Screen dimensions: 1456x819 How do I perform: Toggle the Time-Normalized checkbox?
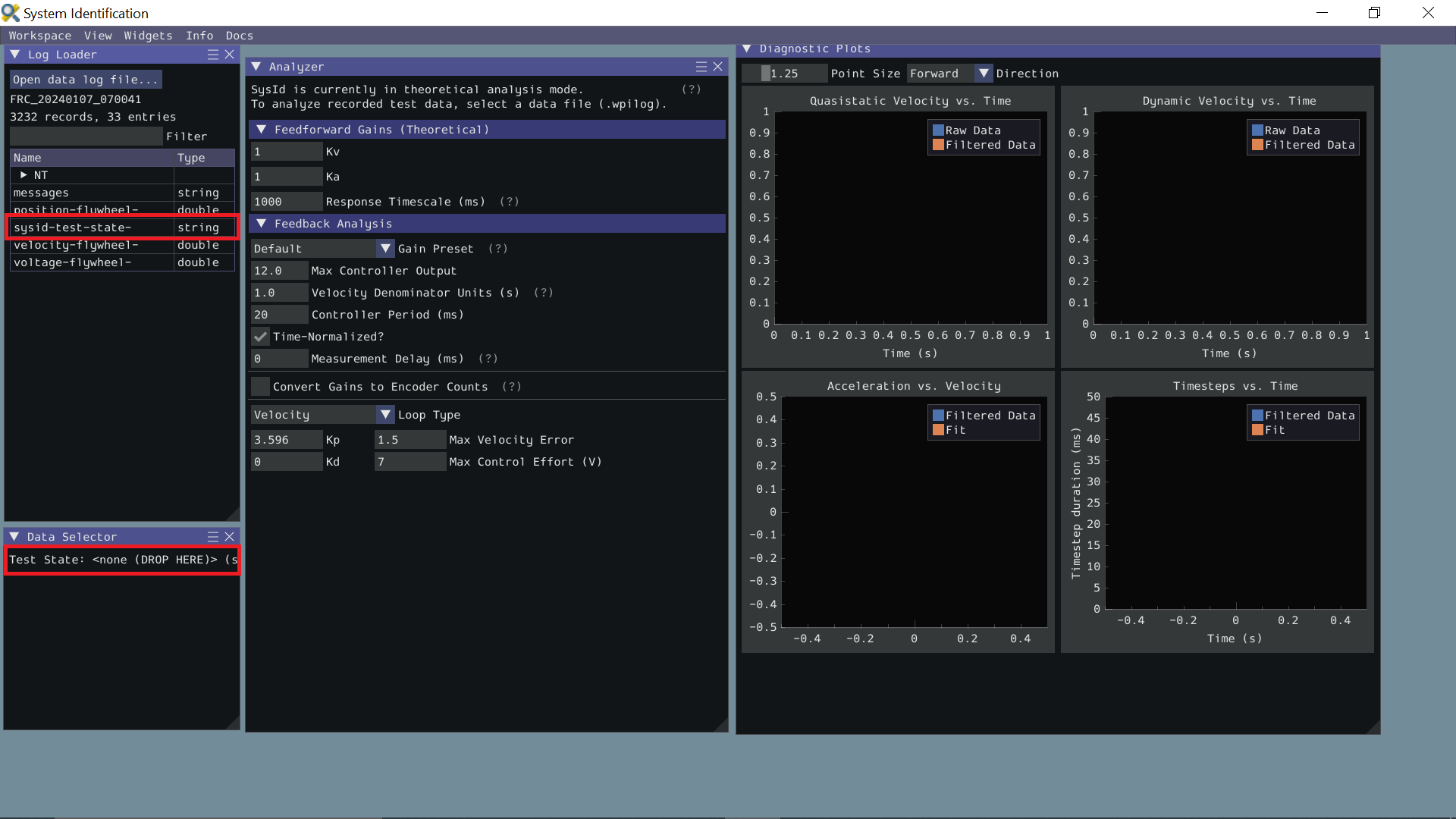(260, 336)
